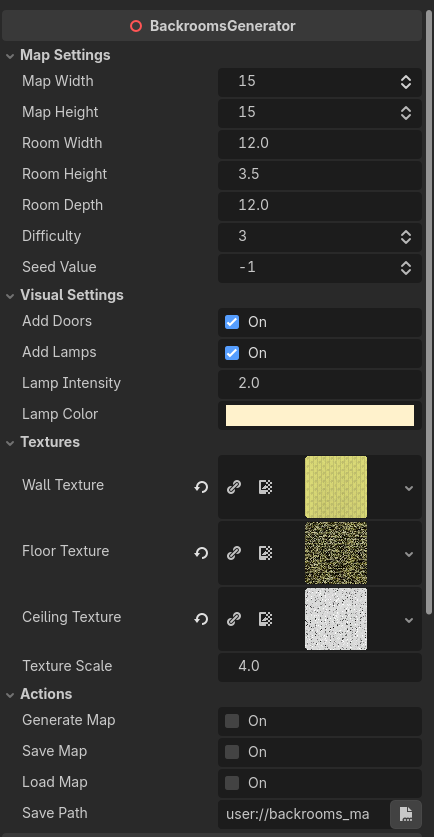Click the speckled Floor Texture thumbnail
The image size is (434, 837).
336,553
